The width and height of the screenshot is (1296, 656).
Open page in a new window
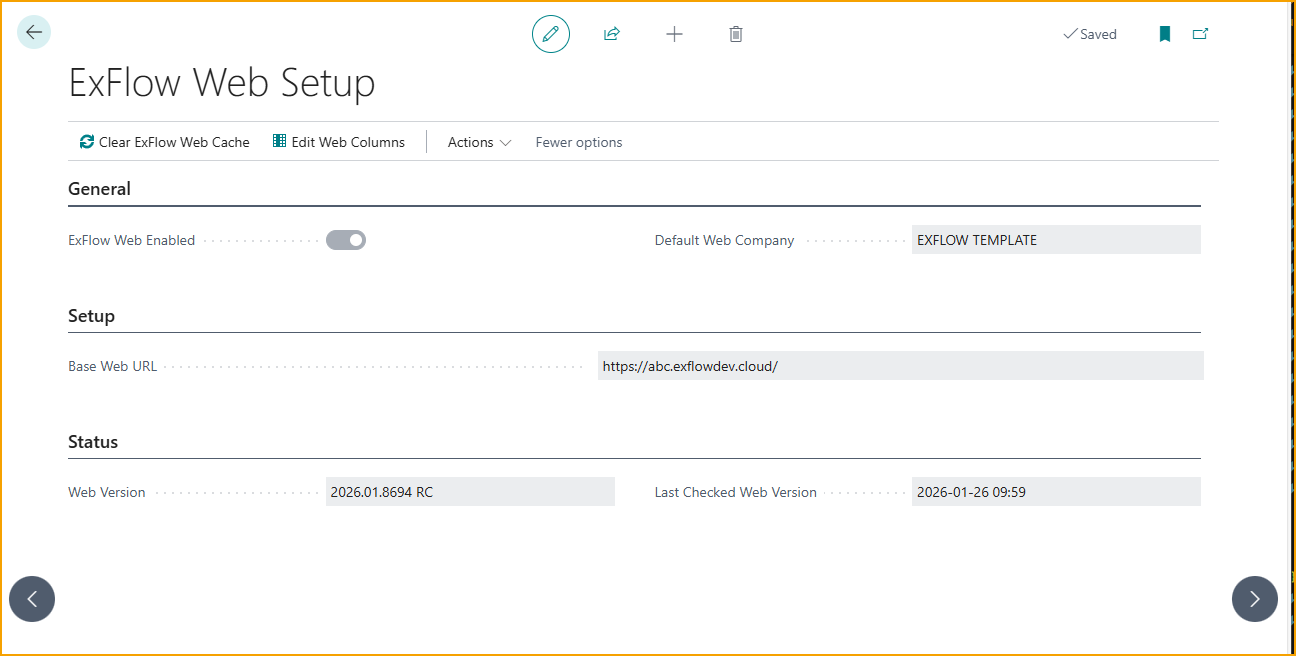[1200, 33]
